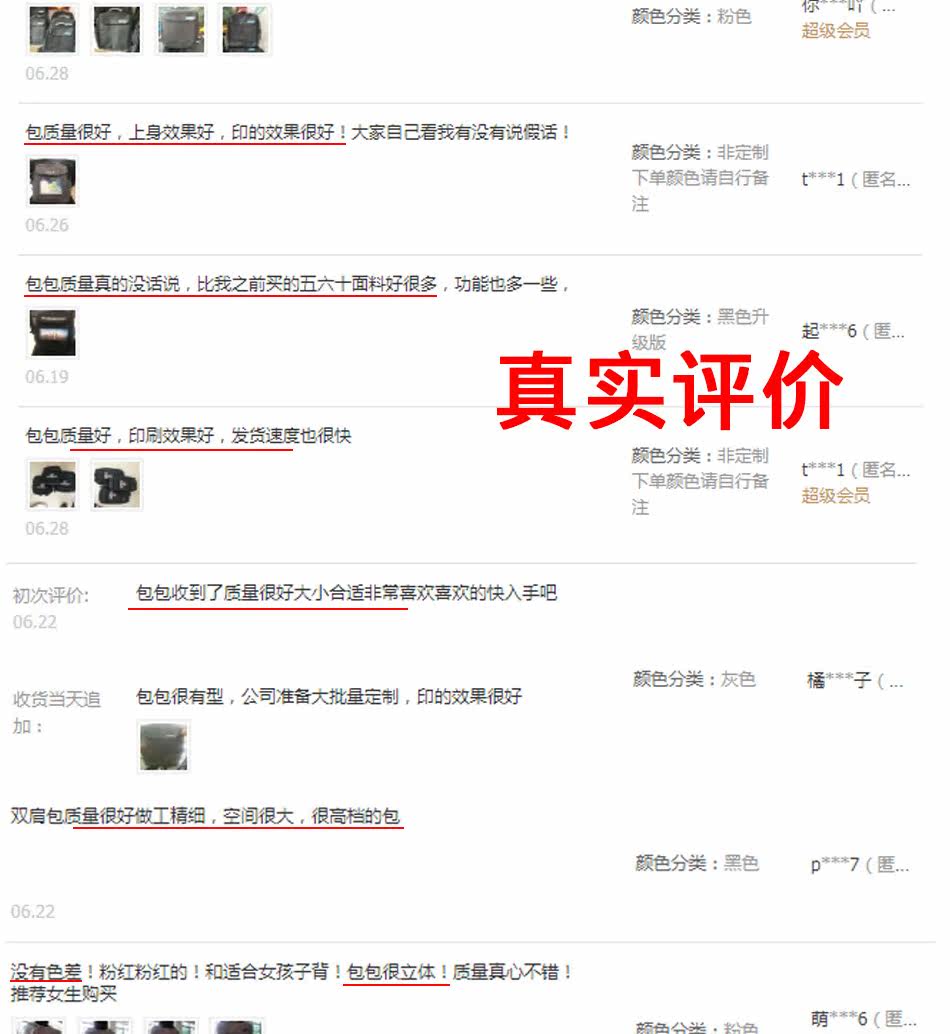Viewport: 950px width, 1034px height.
Task: Click review text 双肩包质量很好做工精细
Action: pyautogui.click(x=108, y=816)
